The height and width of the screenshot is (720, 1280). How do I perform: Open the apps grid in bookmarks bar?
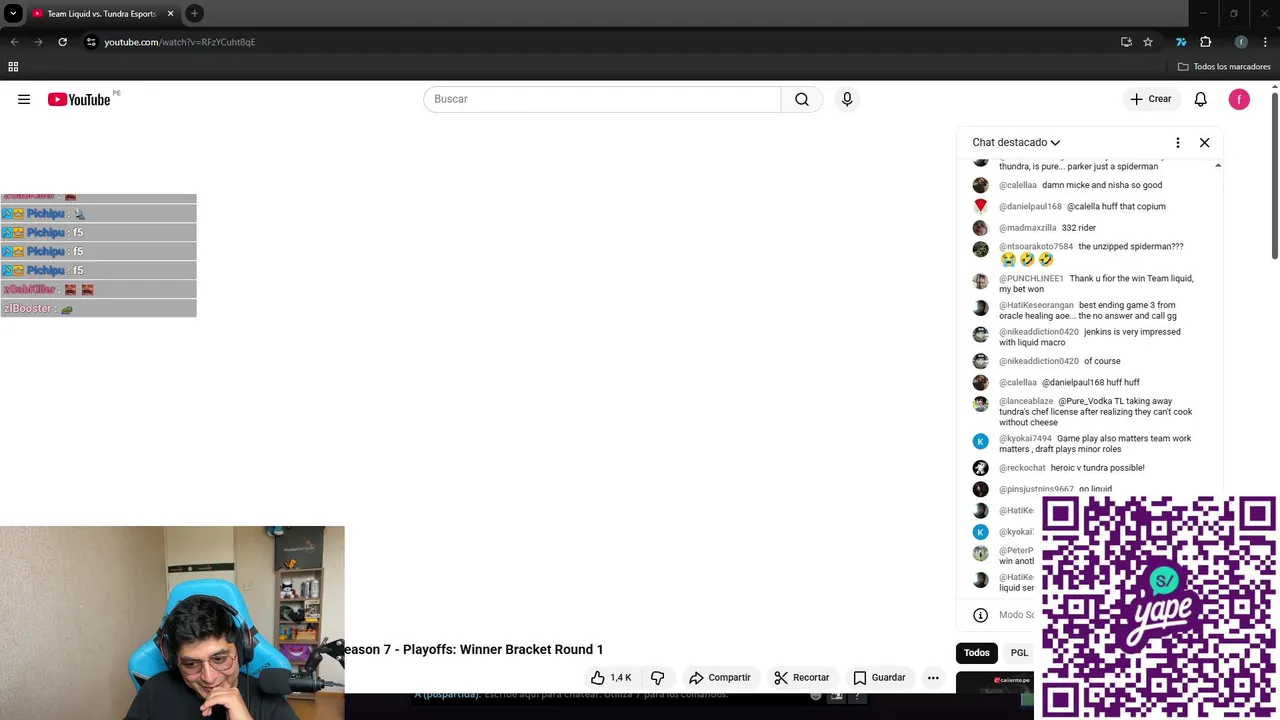pos(13,67)
